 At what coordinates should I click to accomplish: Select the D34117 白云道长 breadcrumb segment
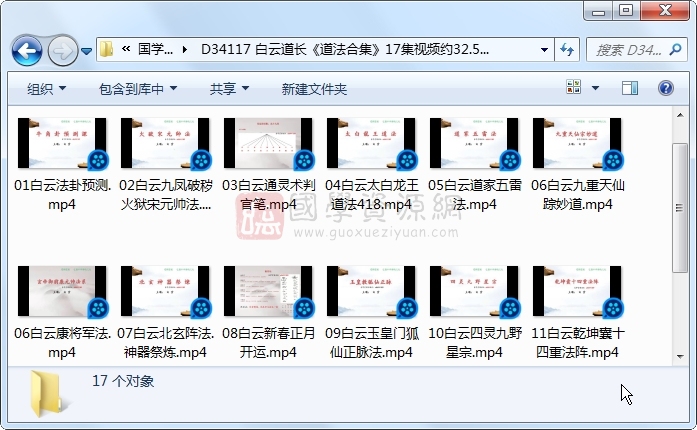(345, 49)
